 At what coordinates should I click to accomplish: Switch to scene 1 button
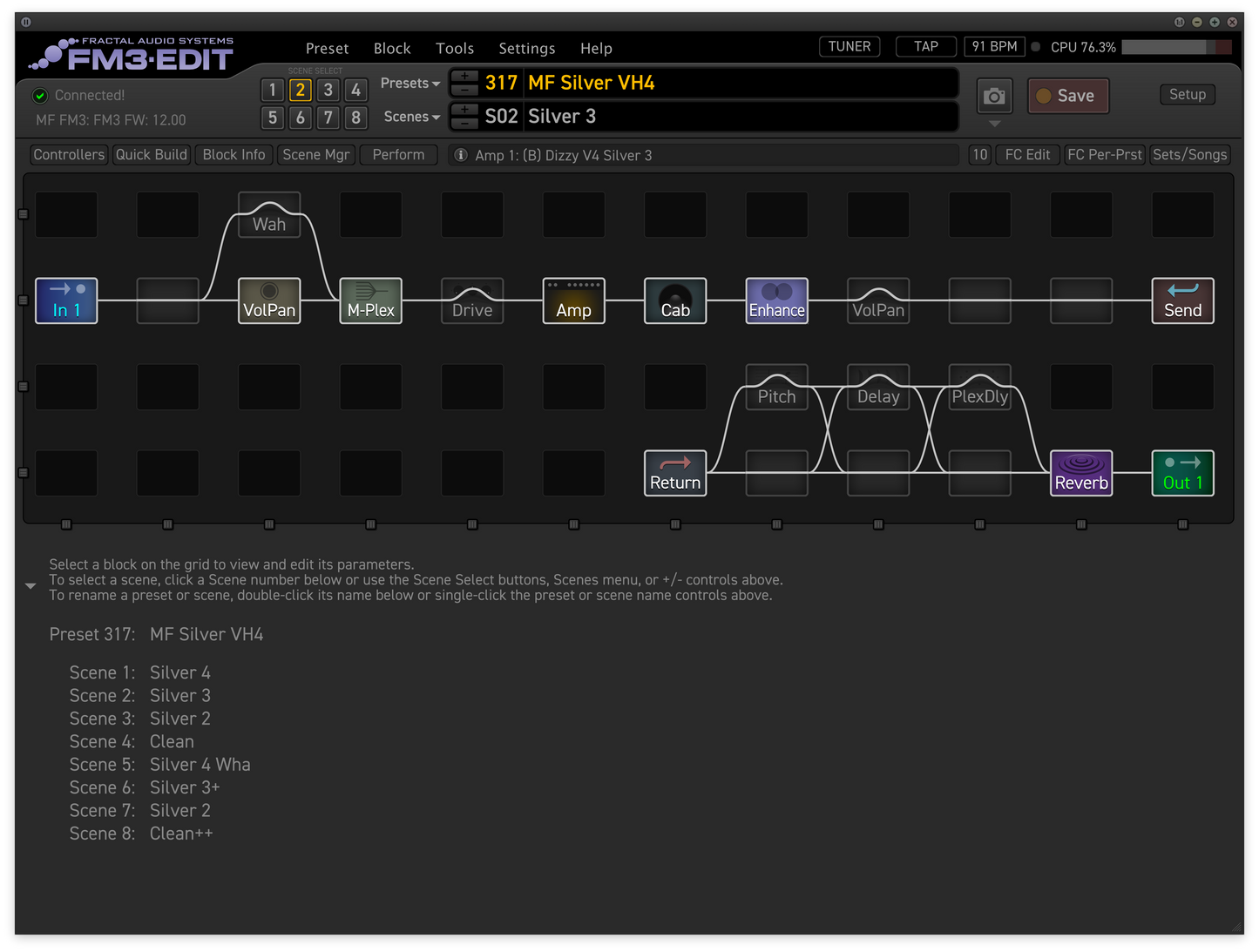tap(273, 90)
